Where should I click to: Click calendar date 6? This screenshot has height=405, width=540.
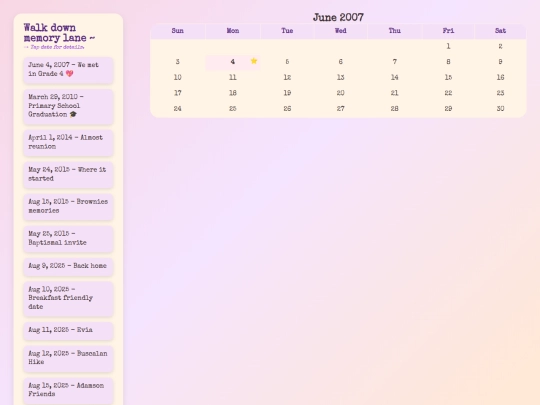click(x=341, y=62)
